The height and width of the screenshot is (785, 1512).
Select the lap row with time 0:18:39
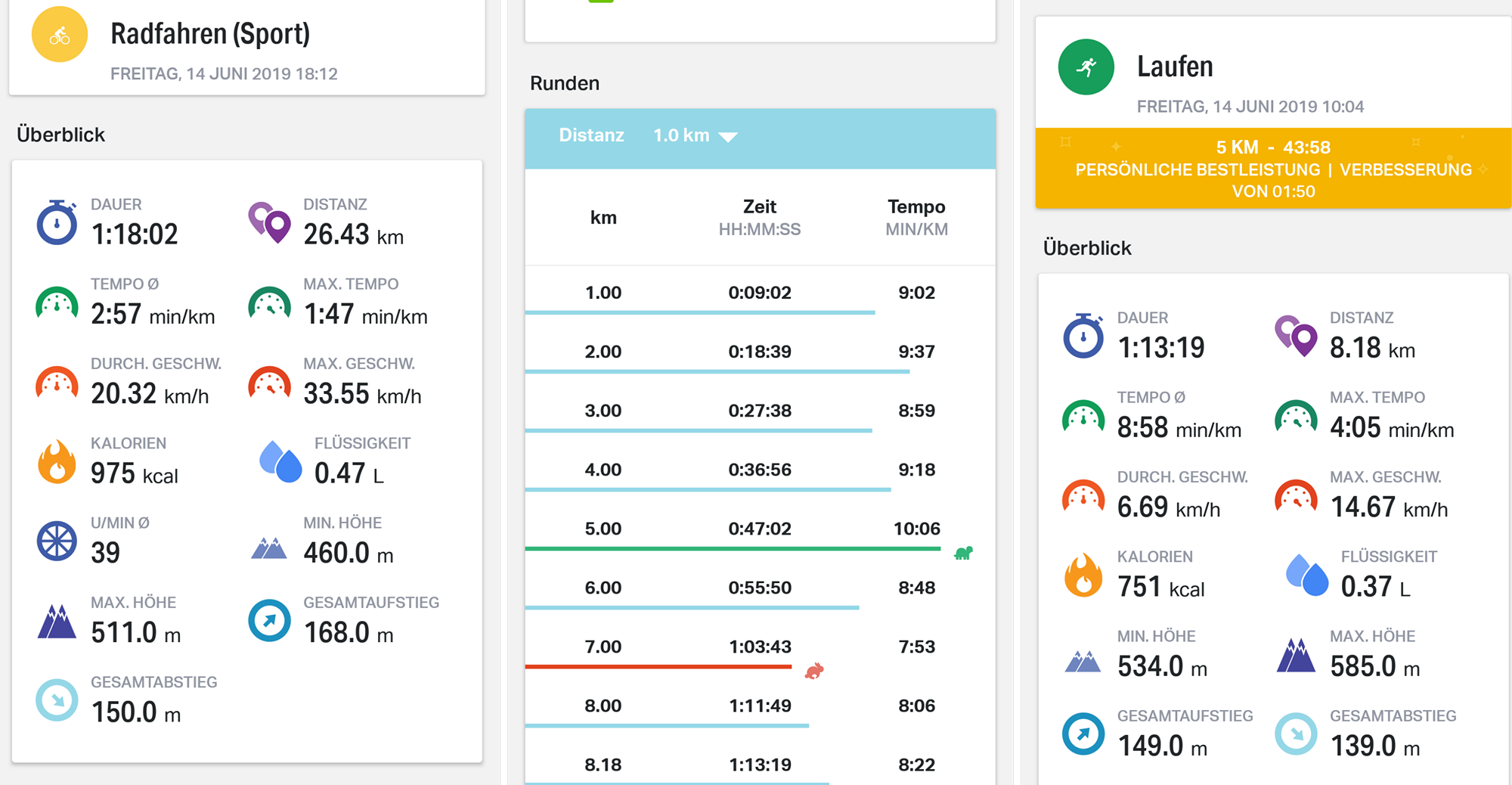[760, 352]
